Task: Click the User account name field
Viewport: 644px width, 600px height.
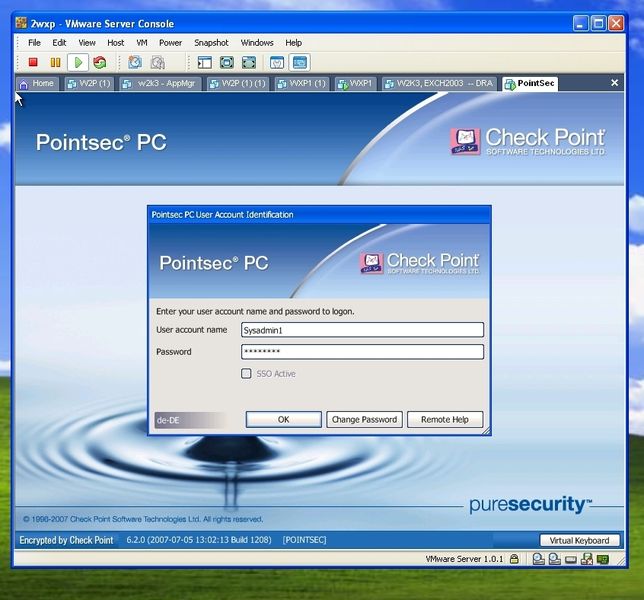Action: (x=362, y=330)
